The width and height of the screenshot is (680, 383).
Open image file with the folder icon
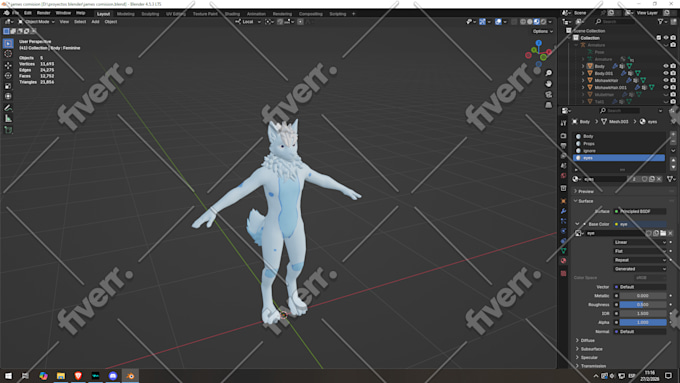[x=663, y=233]
